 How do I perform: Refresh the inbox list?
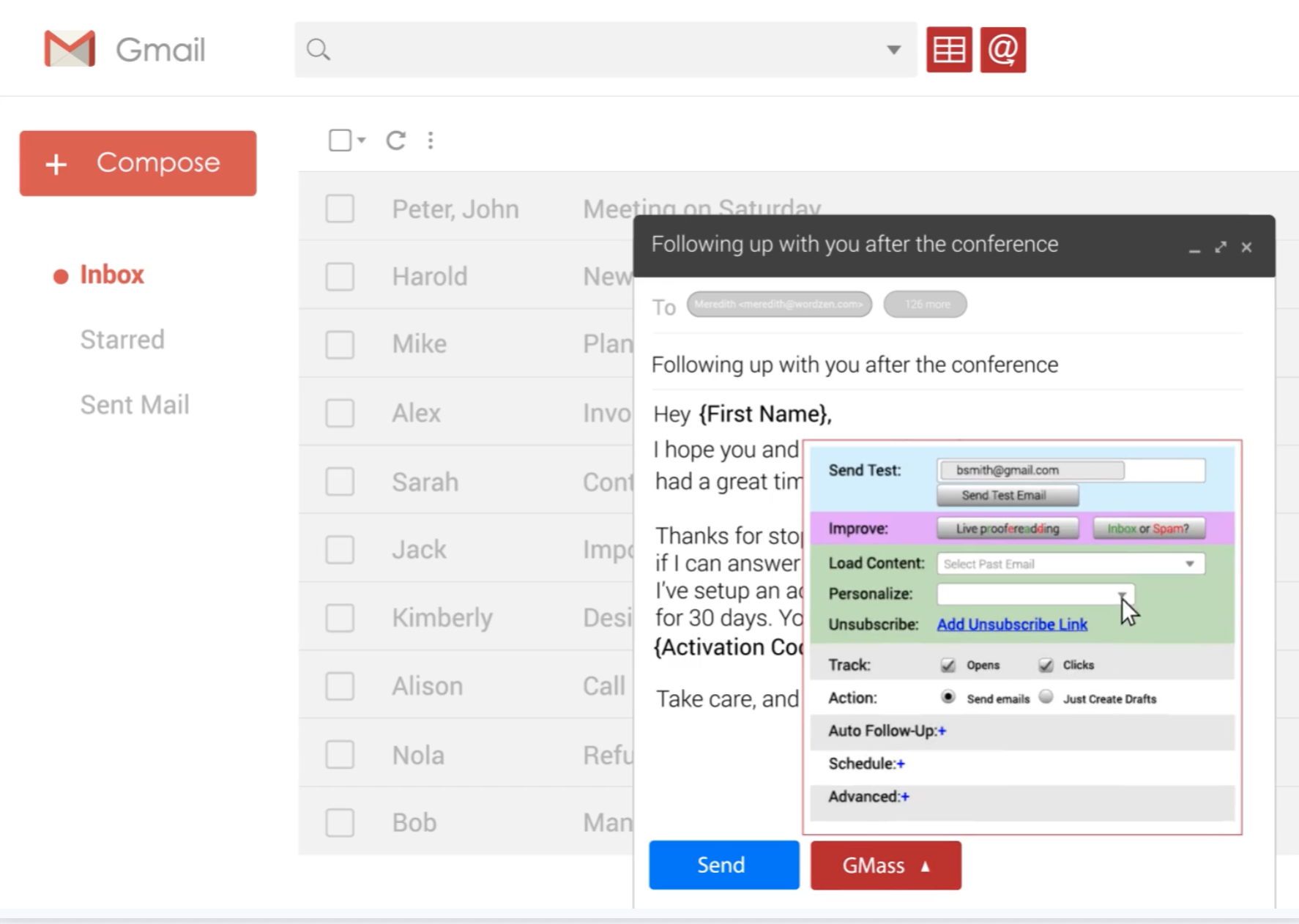(396, 140)
